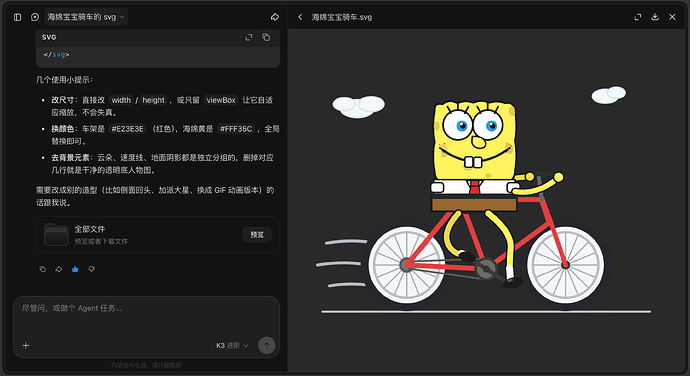690x376 pixels.
Task: Copy the assistant's reply
Action: 43,269
